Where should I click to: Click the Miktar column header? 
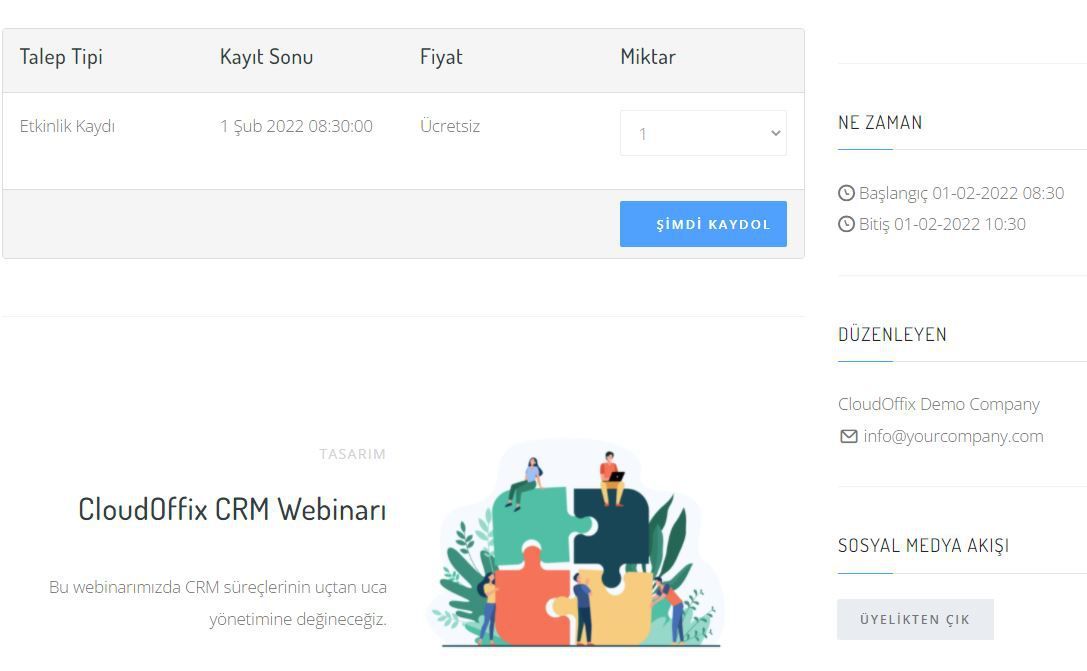pos(647,57)
